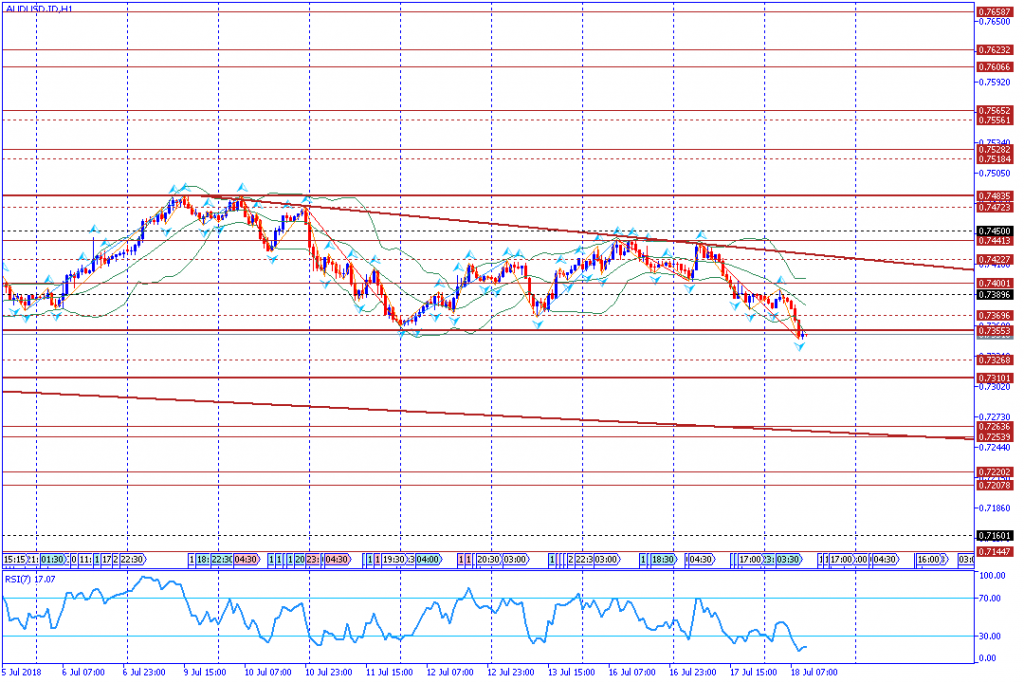Click the 0.73553 support level label
This screenshot has width=1024, height=683.
(995, 331)
